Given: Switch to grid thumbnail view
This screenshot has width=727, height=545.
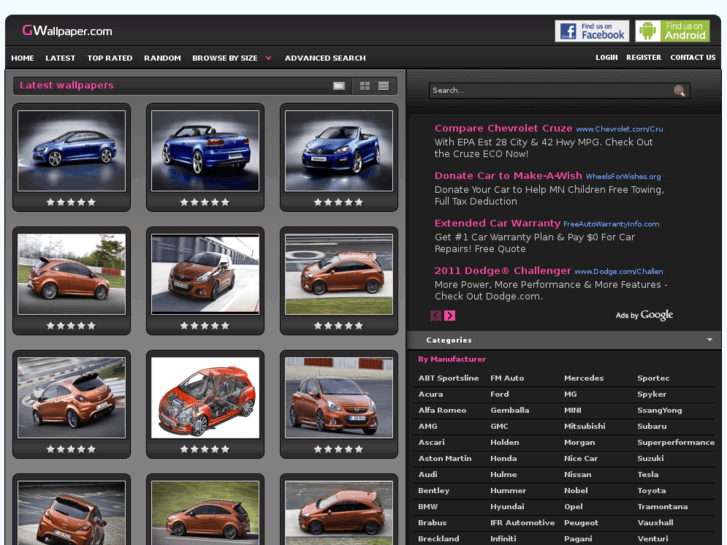Looking at the screenshot, I should (365, 86).
